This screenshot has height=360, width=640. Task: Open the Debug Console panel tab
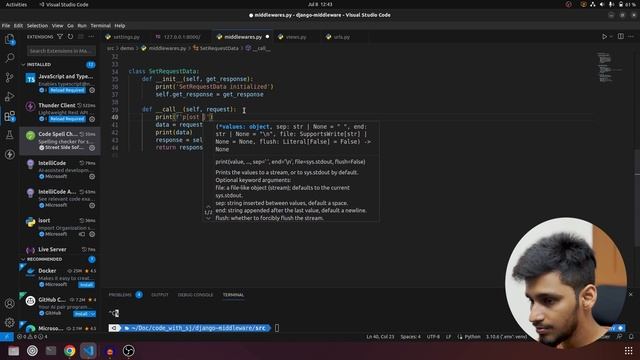pyautogui.click(x=195, y=295)
